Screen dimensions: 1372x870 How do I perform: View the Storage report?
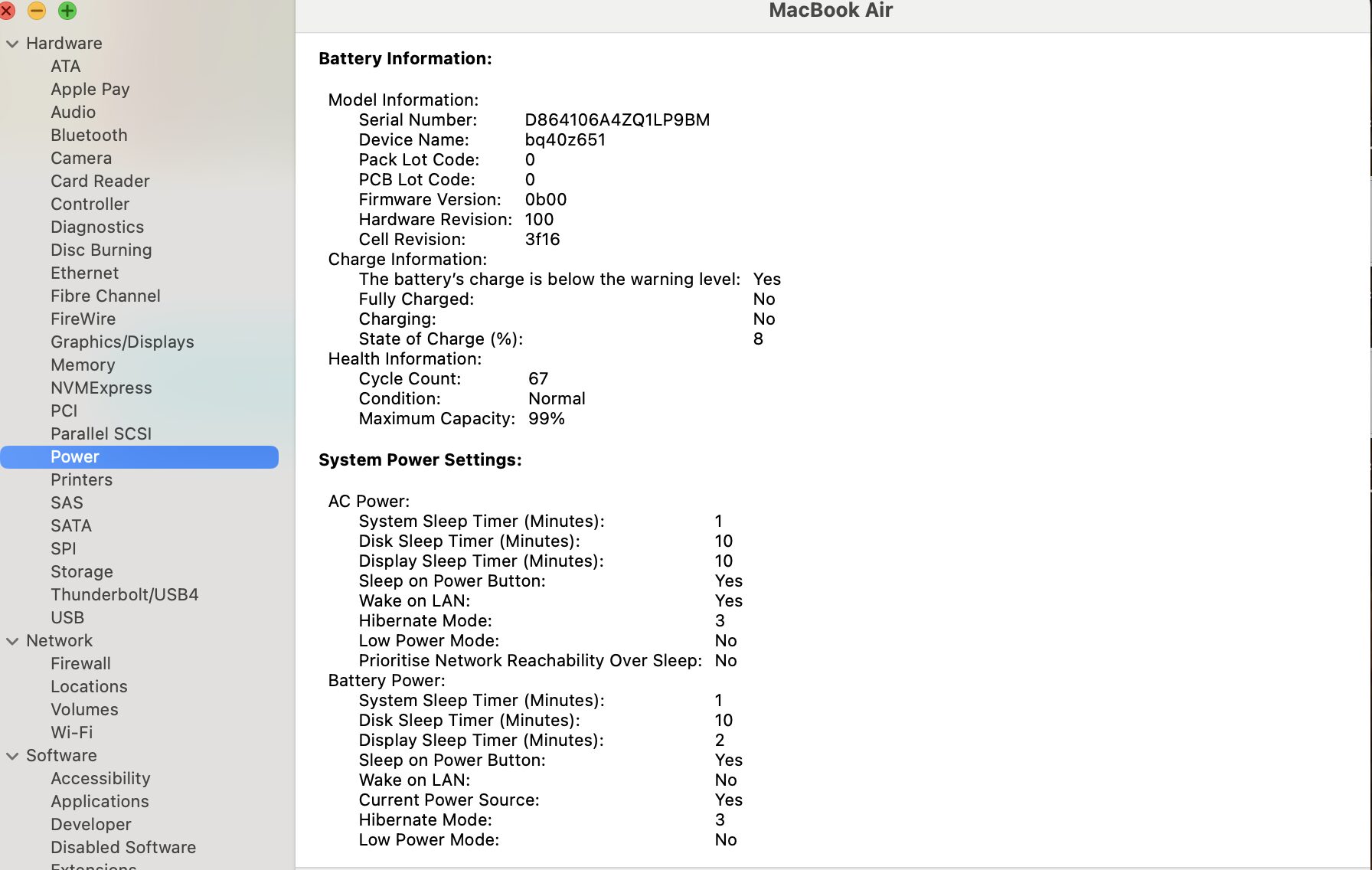(82, 571)
